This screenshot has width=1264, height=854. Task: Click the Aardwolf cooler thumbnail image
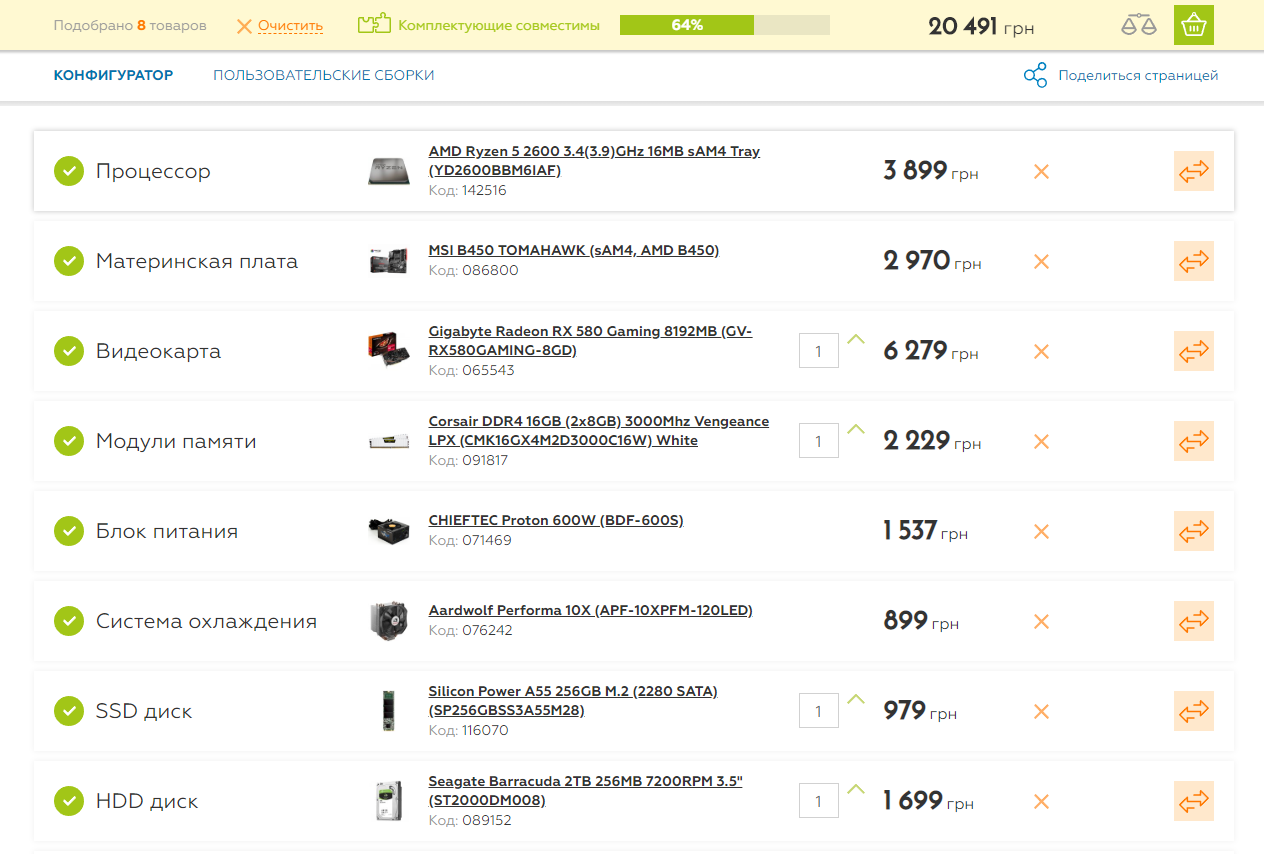pyautogui.click(x=388, y=621)
